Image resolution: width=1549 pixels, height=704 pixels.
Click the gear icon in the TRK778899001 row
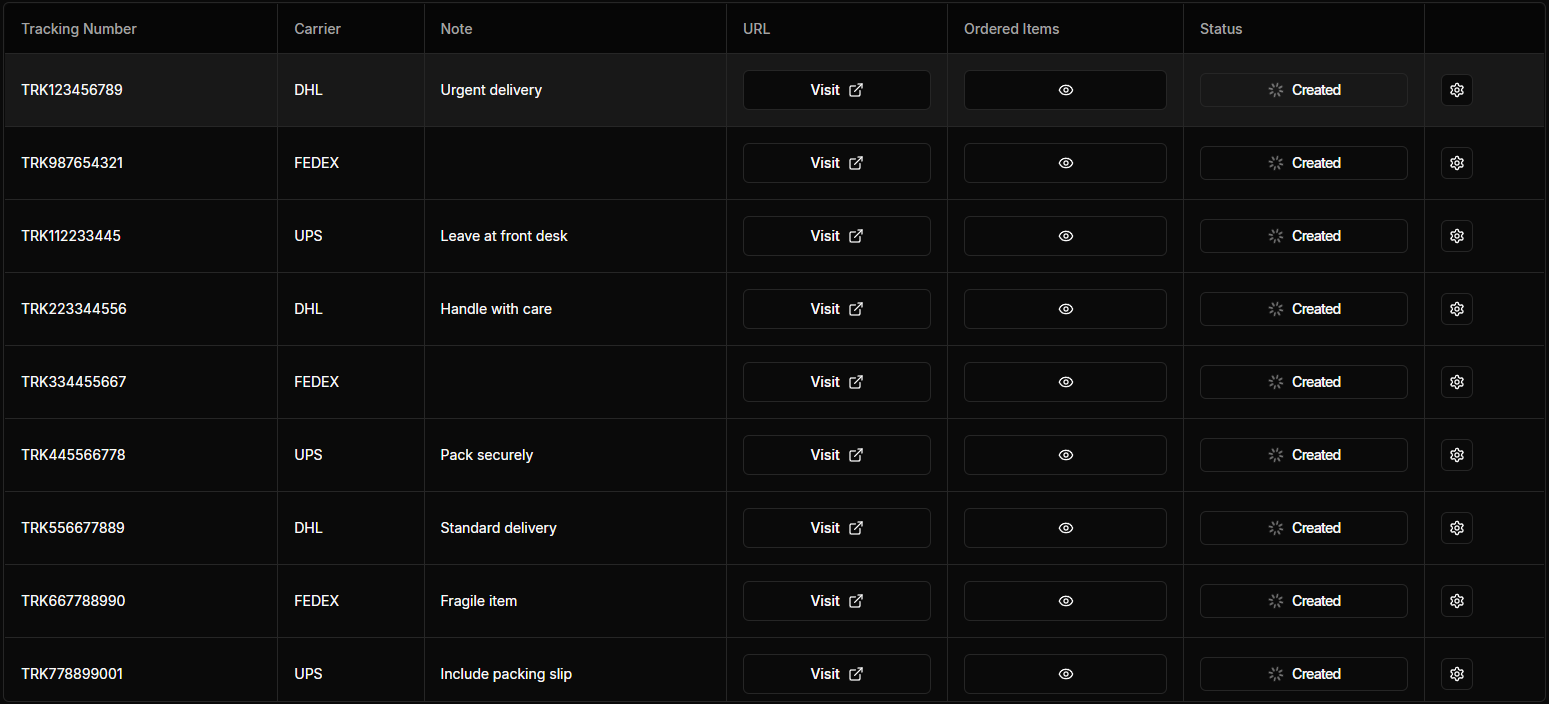coord(1456,674)
